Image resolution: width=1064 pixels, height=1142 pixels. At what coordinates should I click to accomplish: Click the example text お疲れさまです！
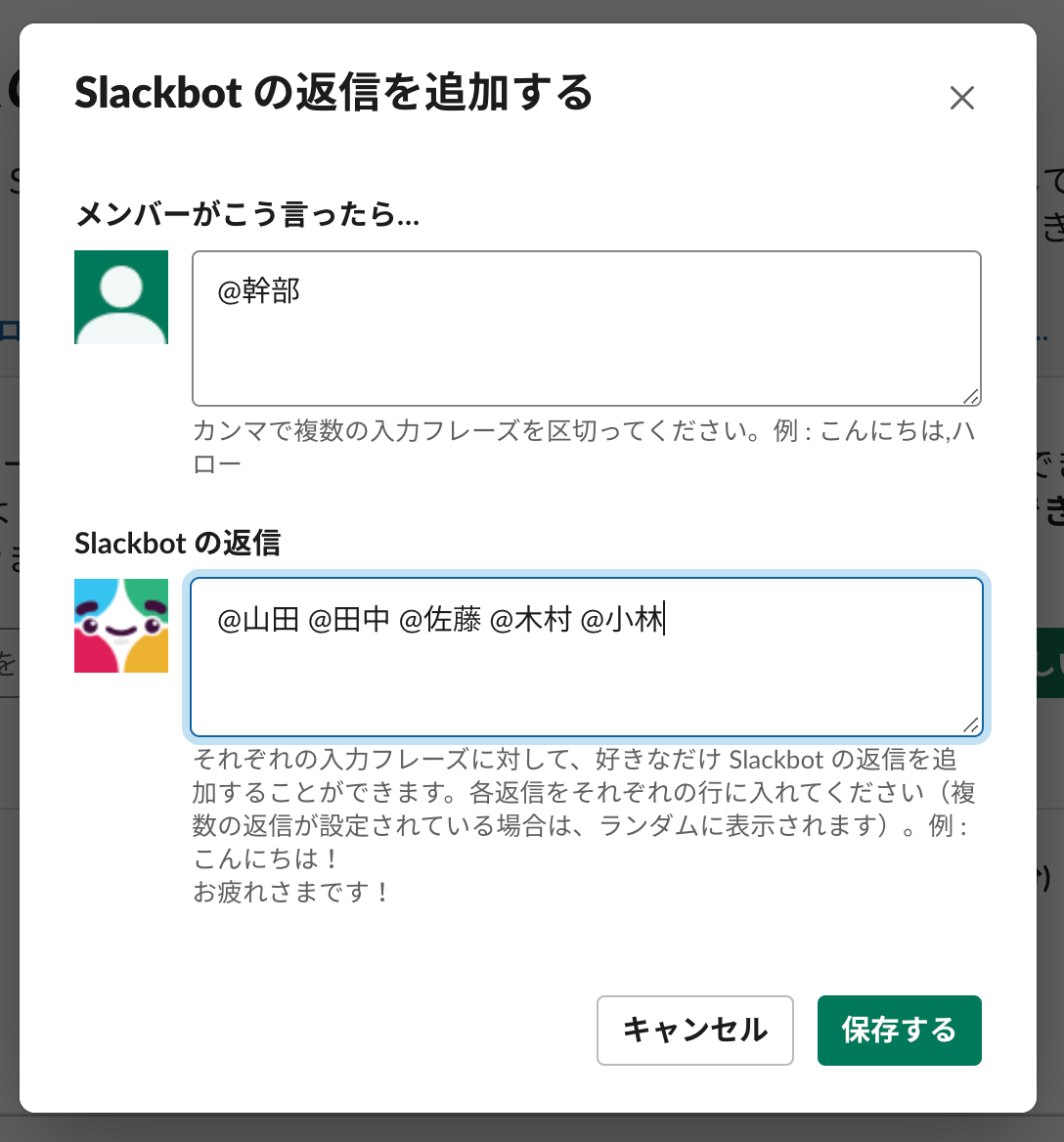click(x=292, y=892)
